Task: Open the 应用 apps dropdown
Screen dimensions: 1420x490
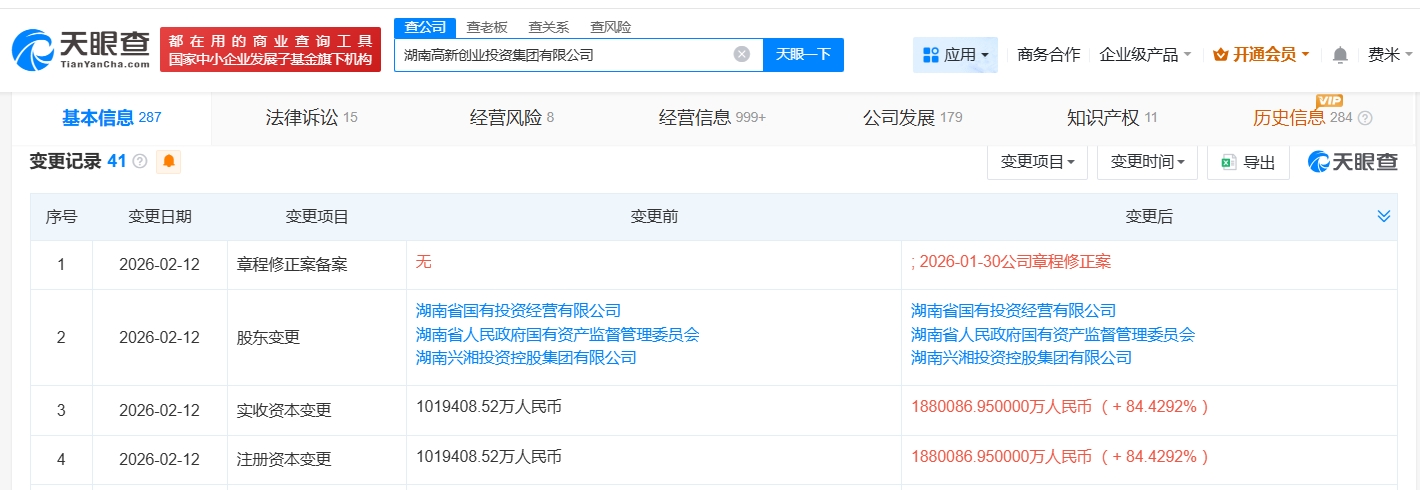Action: pos(955,55)
